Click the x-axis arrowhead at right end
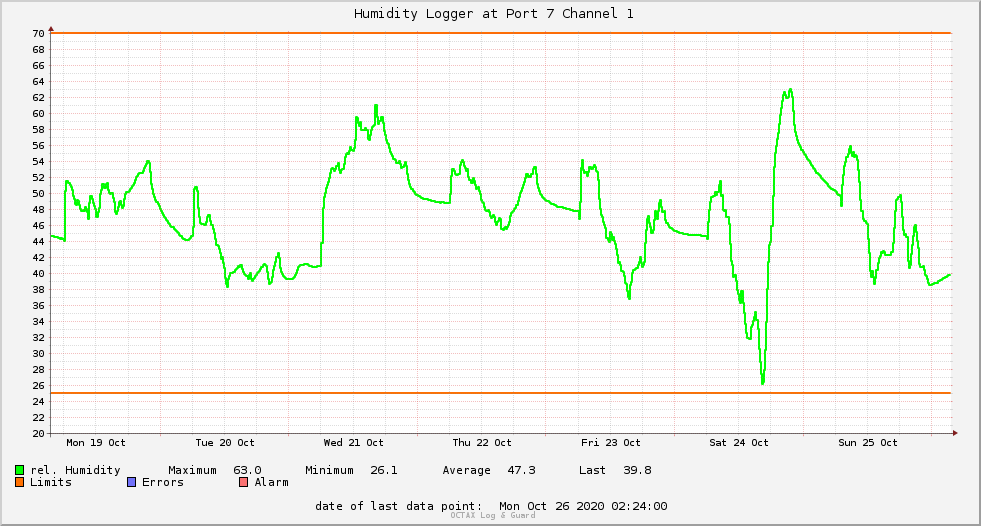 tap(955, 433)
